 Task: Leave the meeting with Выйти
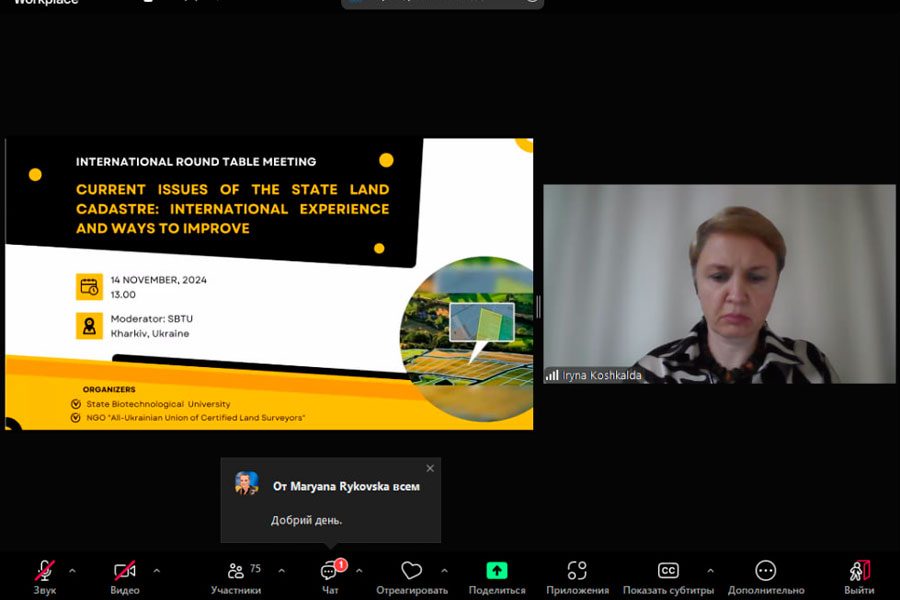(859, 576)
